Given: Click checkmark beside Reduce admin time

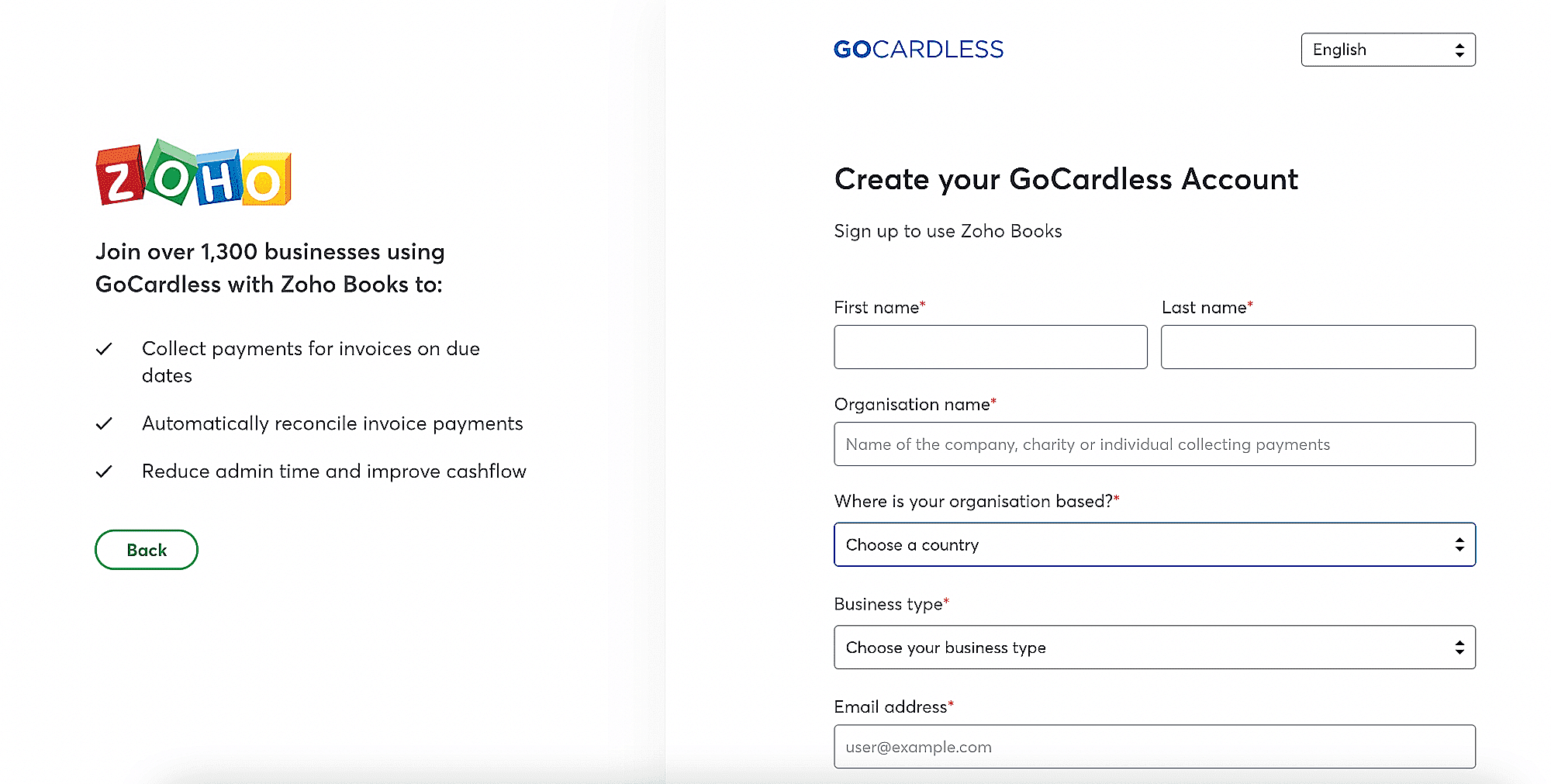Looking at the screenshot, I should point(104,471).
